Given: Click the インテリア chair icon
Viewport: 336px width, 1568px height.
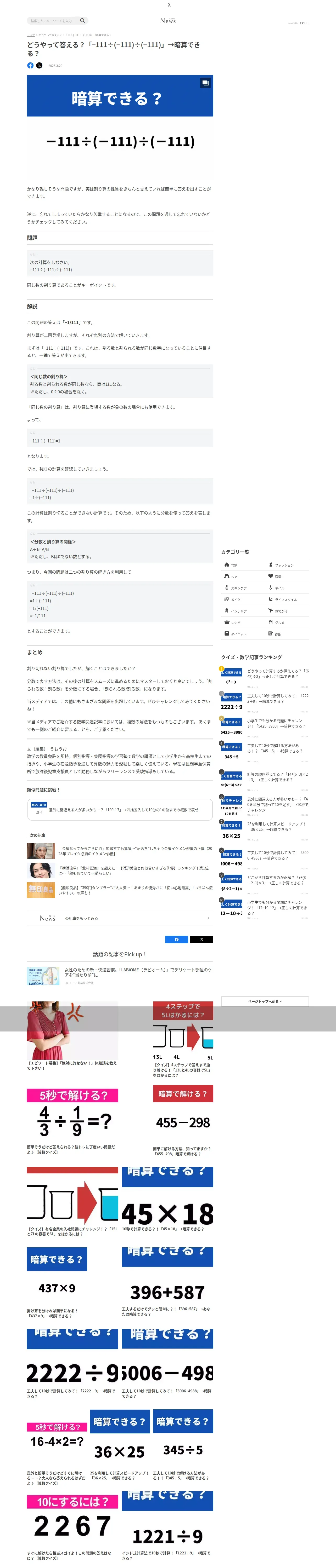Looking at the screenshot, I should pos(226,610).
